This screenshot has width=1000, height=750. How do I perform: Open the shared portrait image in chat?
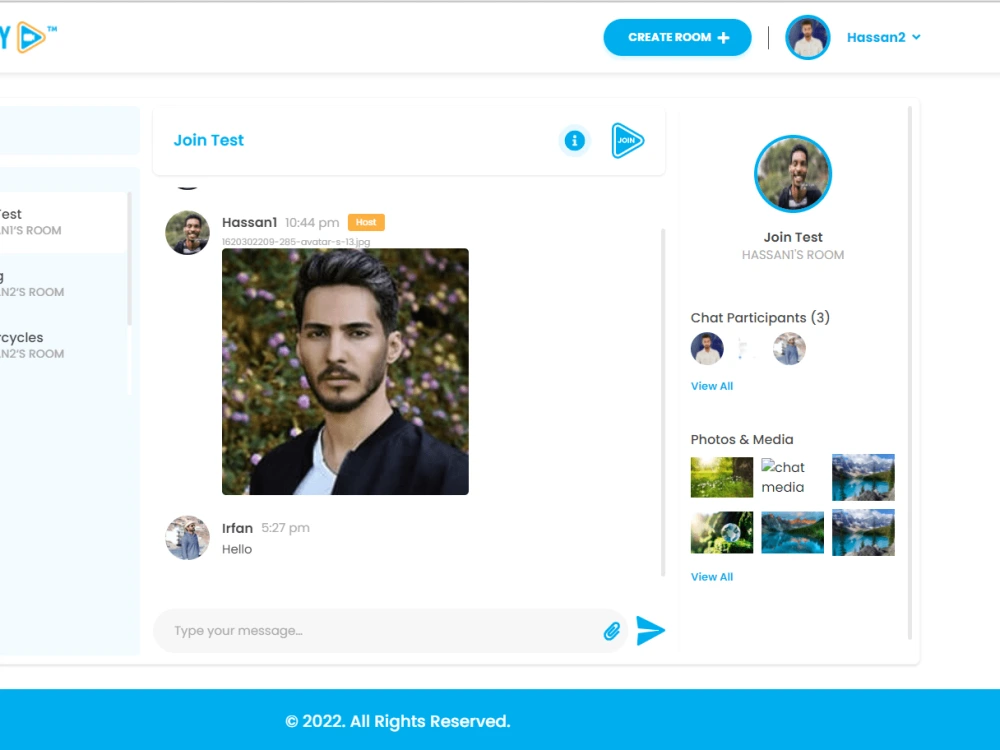tap(345, 371)
